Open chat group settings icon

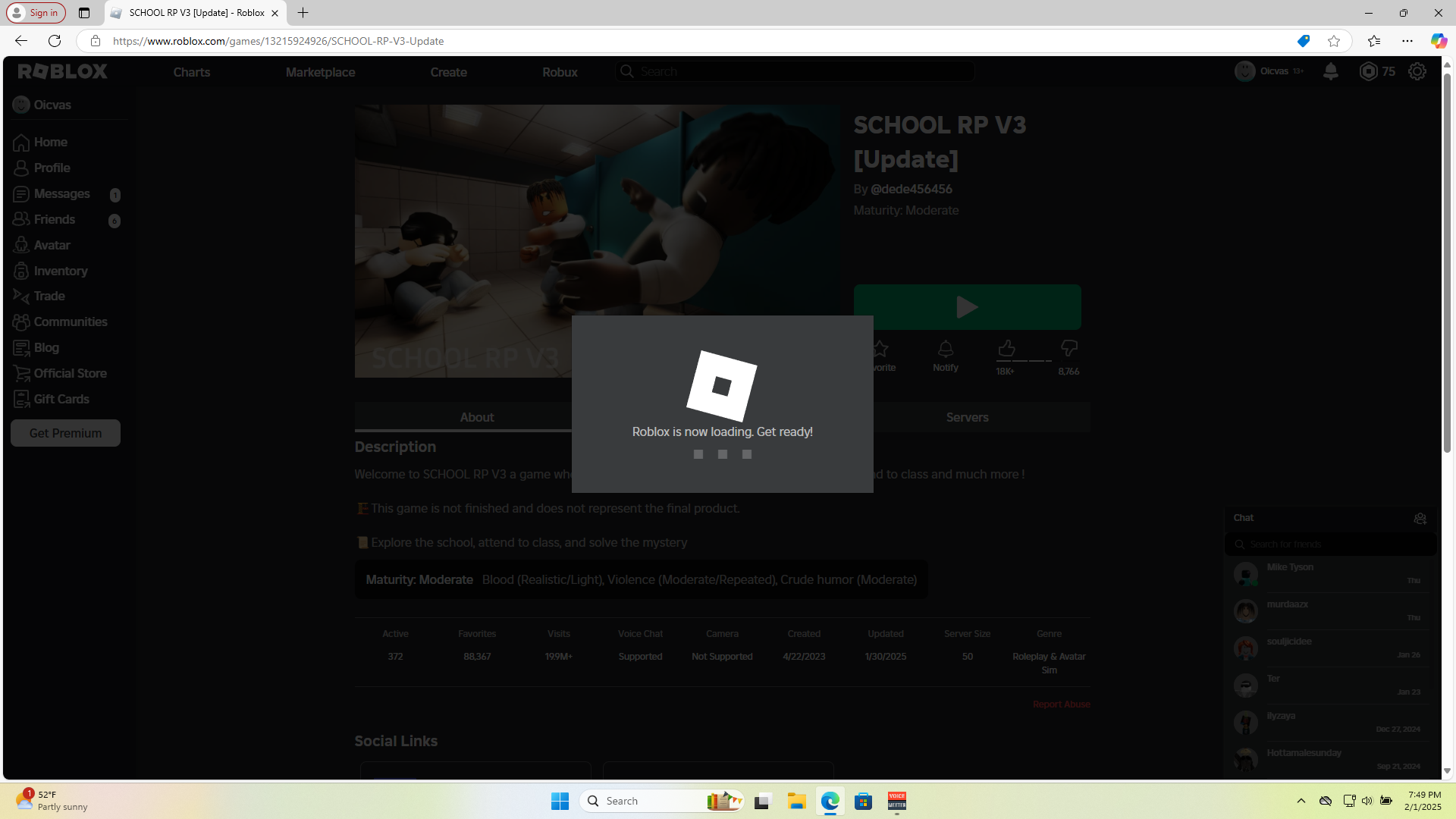click(x=1420, y=519)
